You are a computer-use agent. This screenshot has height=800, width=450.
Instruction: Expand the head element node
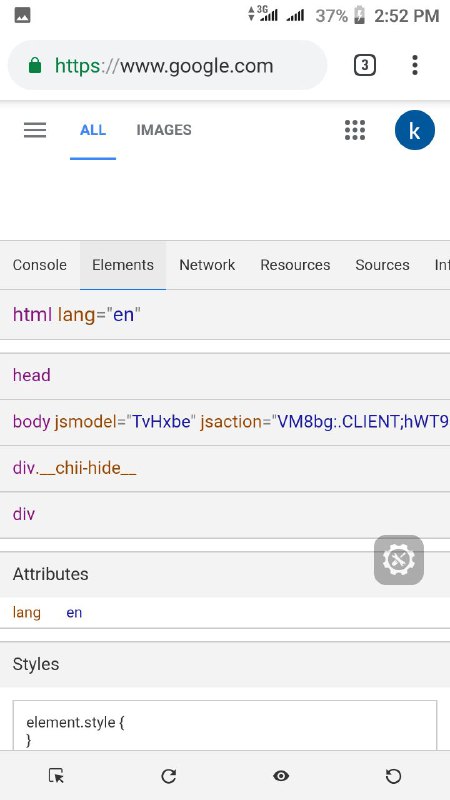point(225,376)
